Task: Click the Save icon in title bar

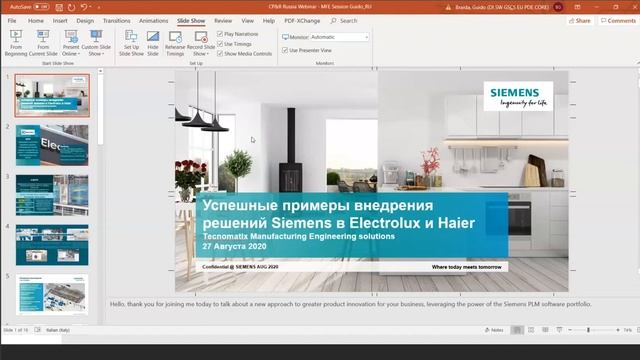Action: 59,7
